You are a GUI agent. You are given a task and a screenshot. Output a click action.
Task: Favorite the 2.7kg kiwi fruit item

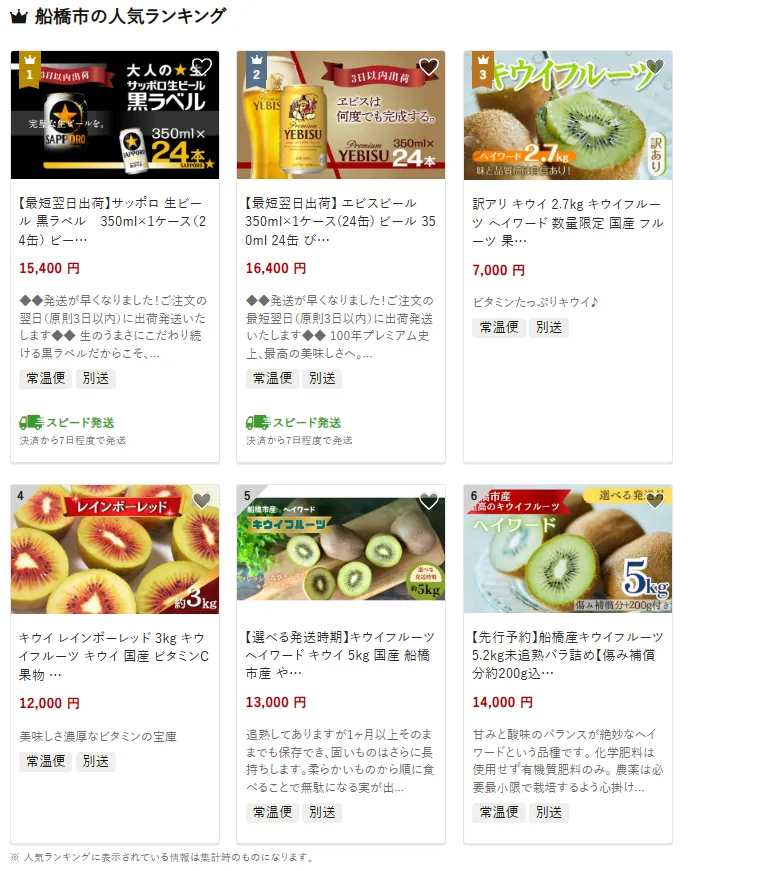(655, 67)
